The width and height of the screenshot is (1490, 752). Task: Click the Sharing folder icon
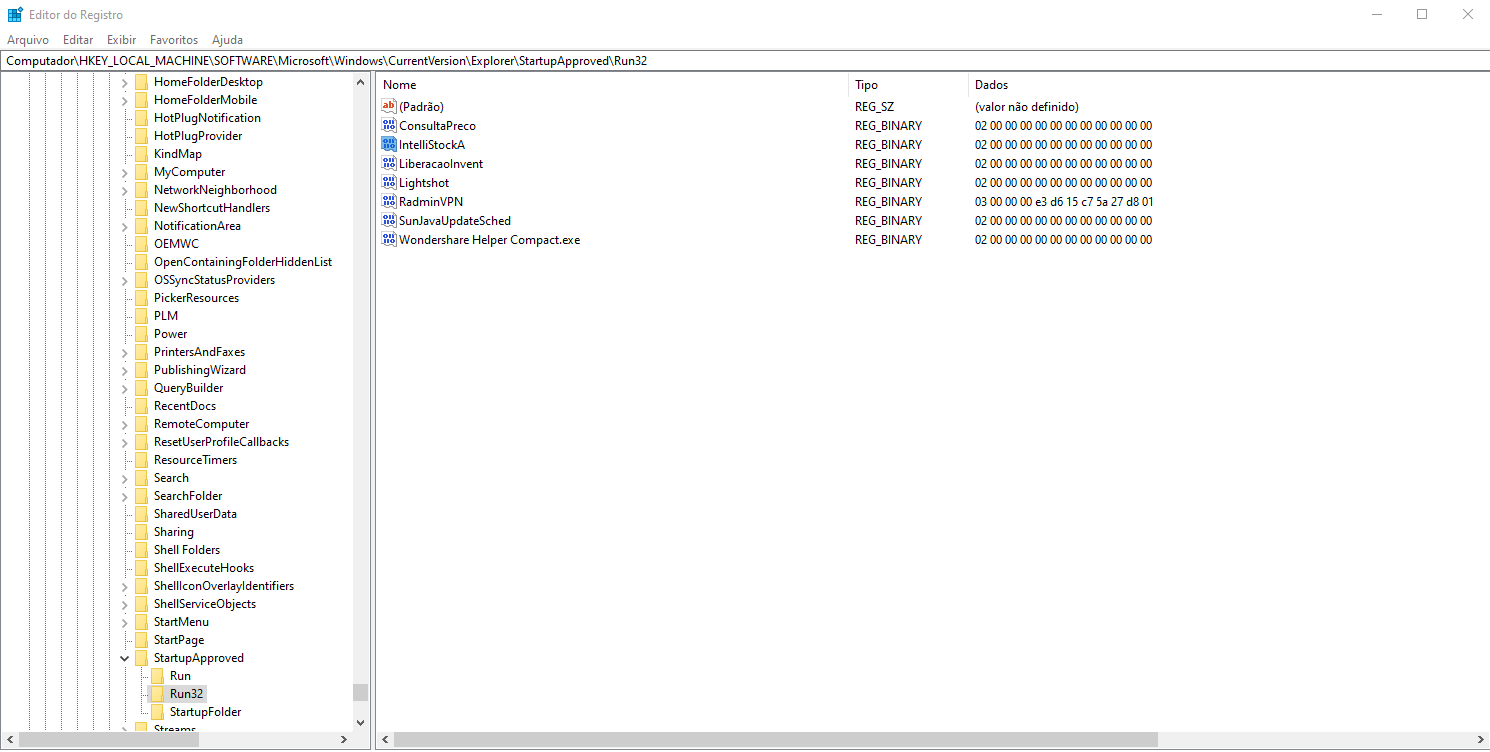pyautogui.click(x=141, y=532)
